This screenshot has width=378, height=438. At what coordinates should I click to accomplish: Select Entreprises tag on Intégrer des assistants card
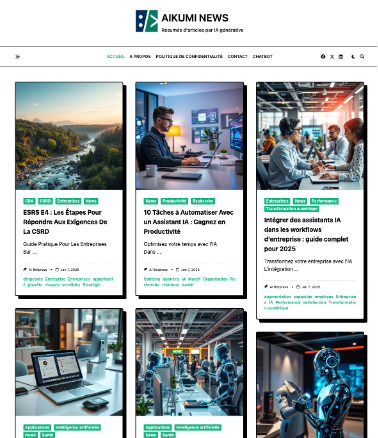[277, 201]
